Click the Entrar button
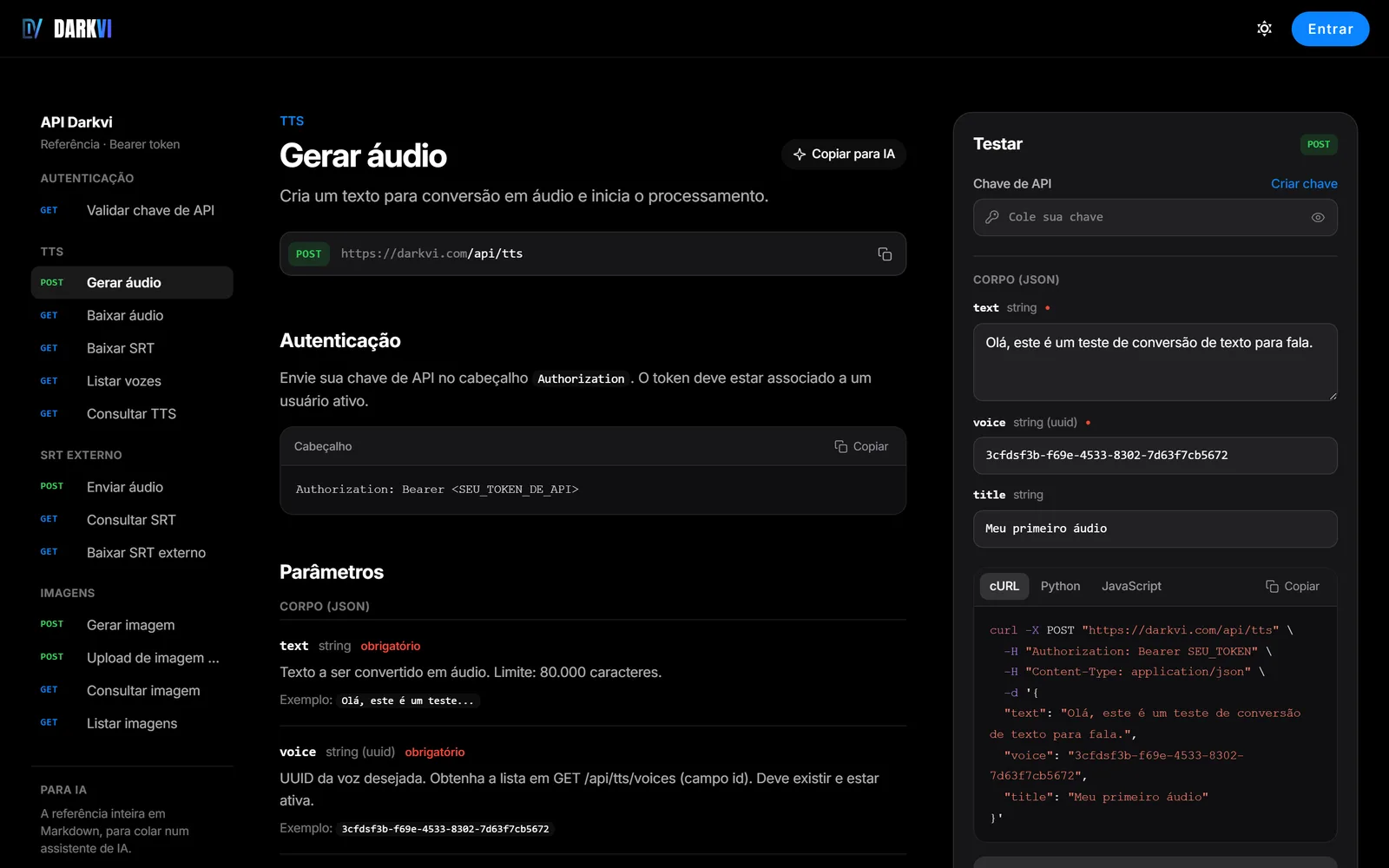 [x=1330, y=29]
